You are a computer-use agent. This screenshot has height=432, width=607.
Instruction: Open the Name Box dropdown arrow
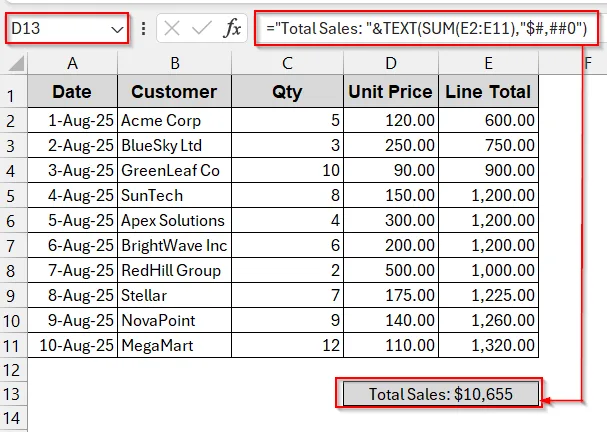[x=117, y=29]
